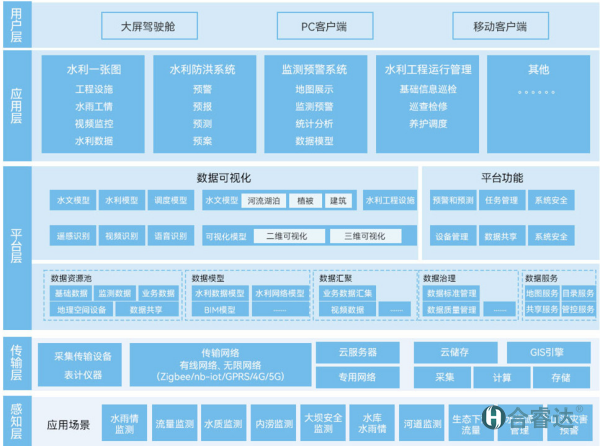Click the 视频监控 item
600x446 pixels.
[x=94, y=123]
